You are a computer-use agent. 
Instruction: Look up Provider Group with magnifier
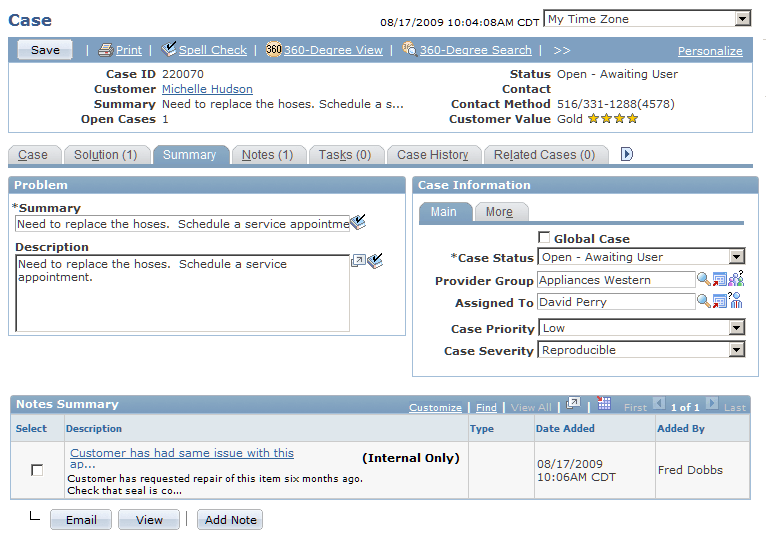[x=703, y=279]
